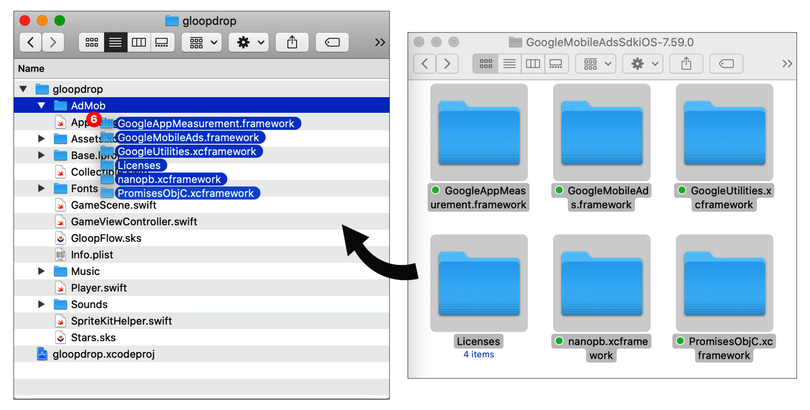Switch gloopdrop window to column view

(138, 42)
